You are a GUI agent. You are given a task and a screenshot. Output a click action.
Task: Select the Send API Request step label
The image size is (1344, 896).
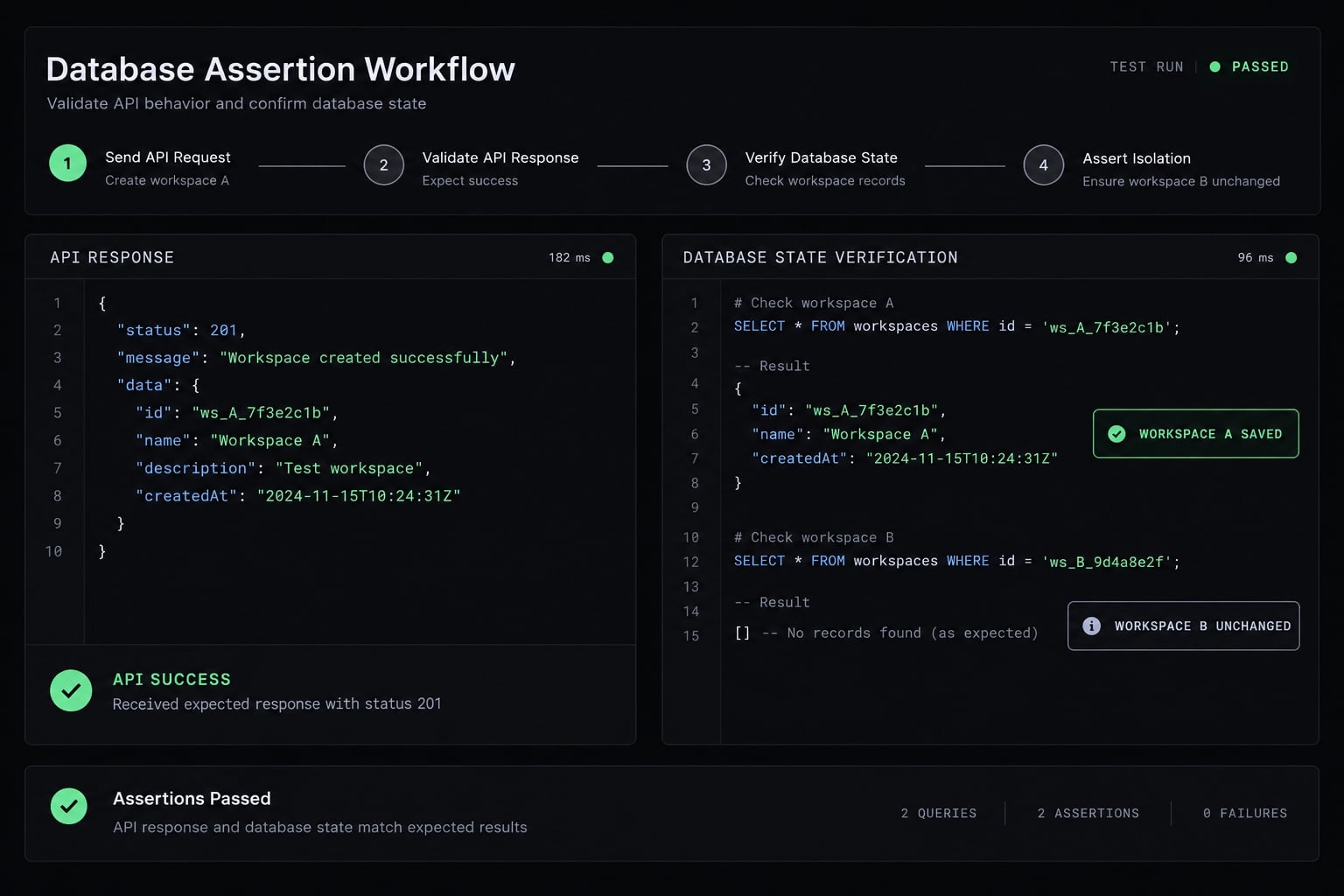168,157
